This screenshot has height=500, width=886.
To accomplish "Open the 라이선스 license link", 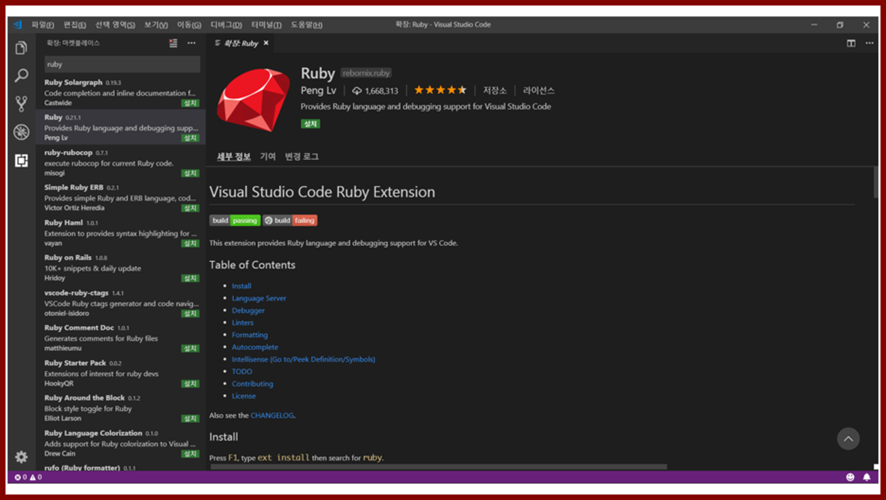I will pyautogui.click(x=538, y=90).
